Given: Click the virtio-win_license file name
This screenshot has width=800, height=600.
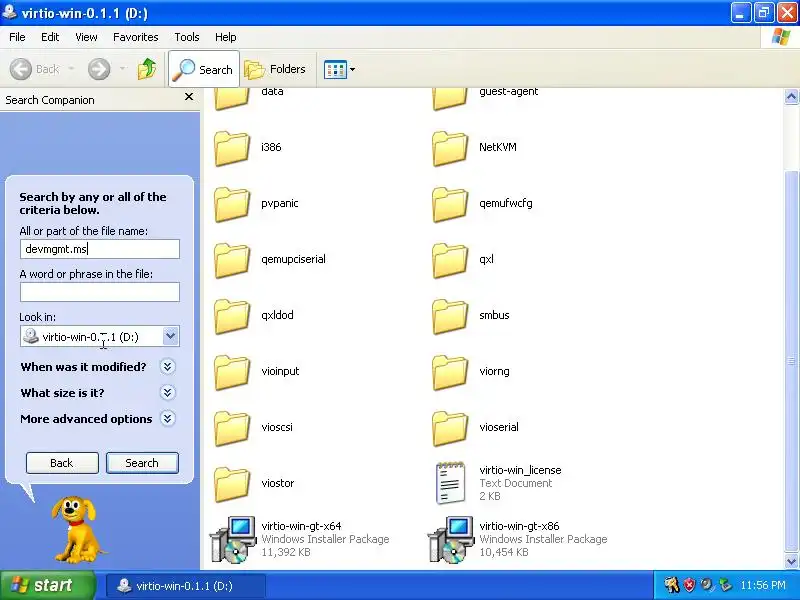Looking at the screenshot, I should [520, 470].
